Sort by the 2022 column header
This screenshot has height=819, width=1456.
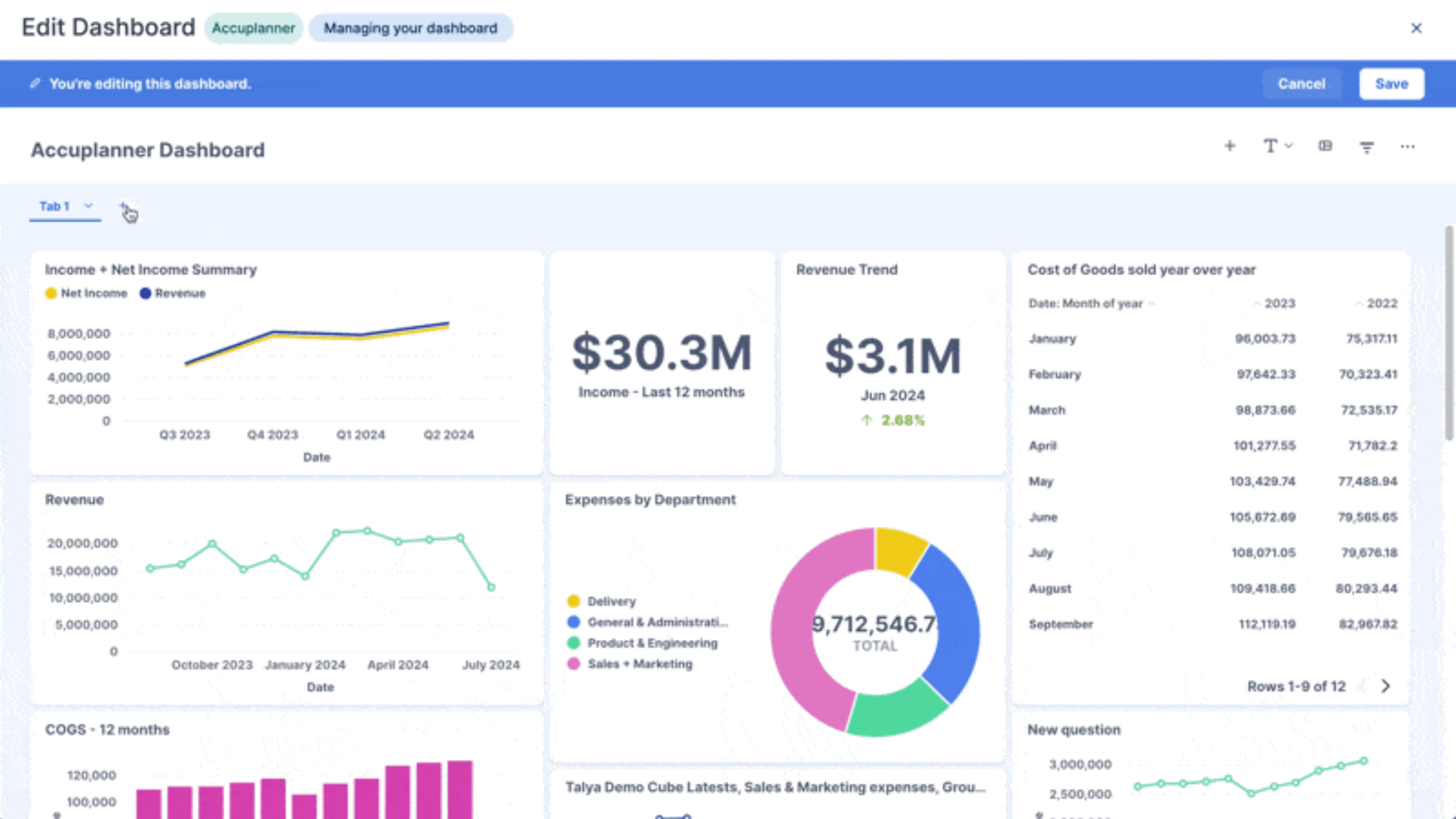(x=1381, y=303)
